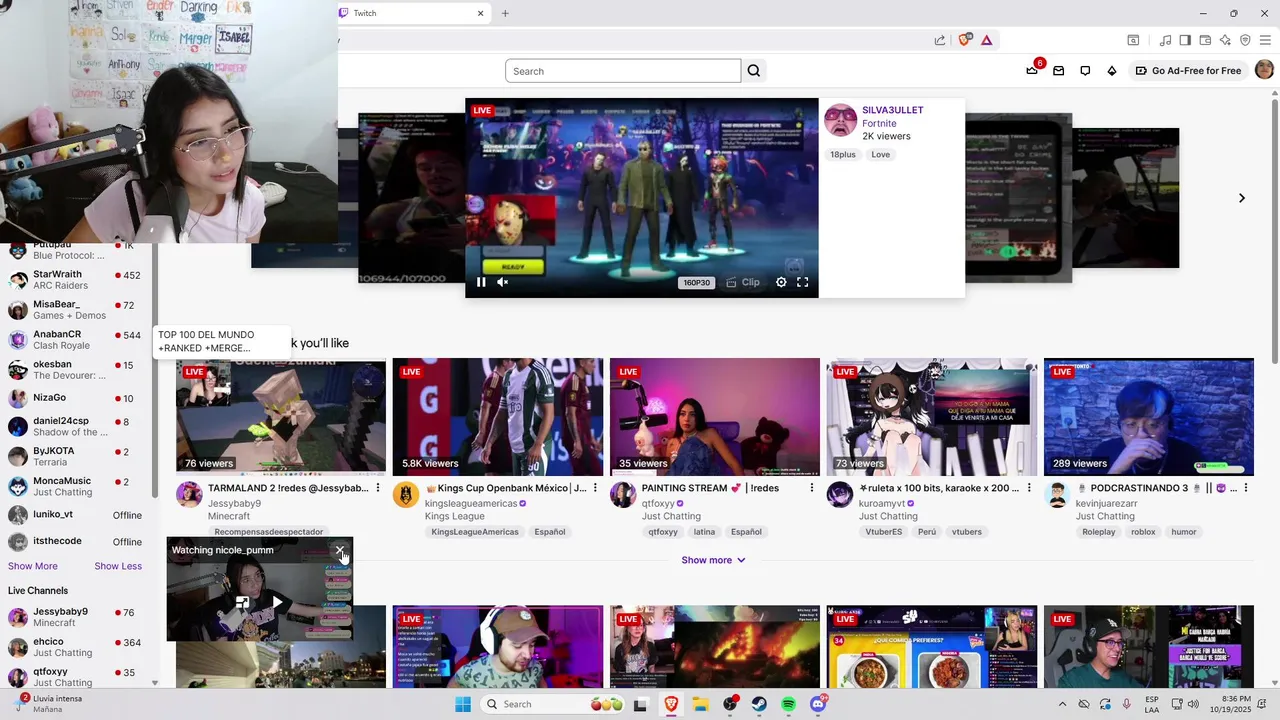Switch to the Twitch browser tab
The width and height of the screenshot is (1280, 720).
[x=412, y=13]
